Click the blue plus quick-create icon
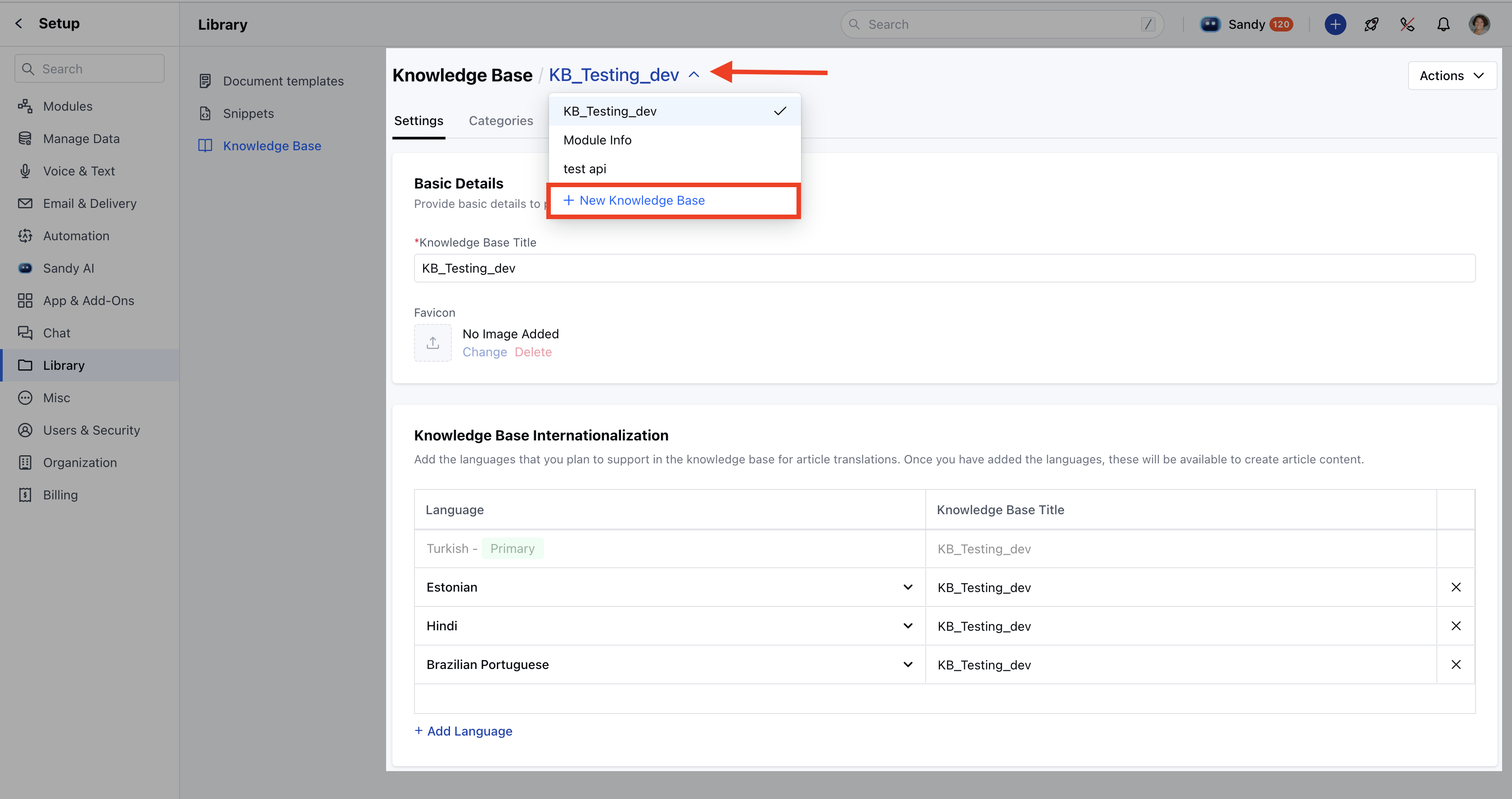The height and width of the screenshot is (799, 1512). 1335,24
